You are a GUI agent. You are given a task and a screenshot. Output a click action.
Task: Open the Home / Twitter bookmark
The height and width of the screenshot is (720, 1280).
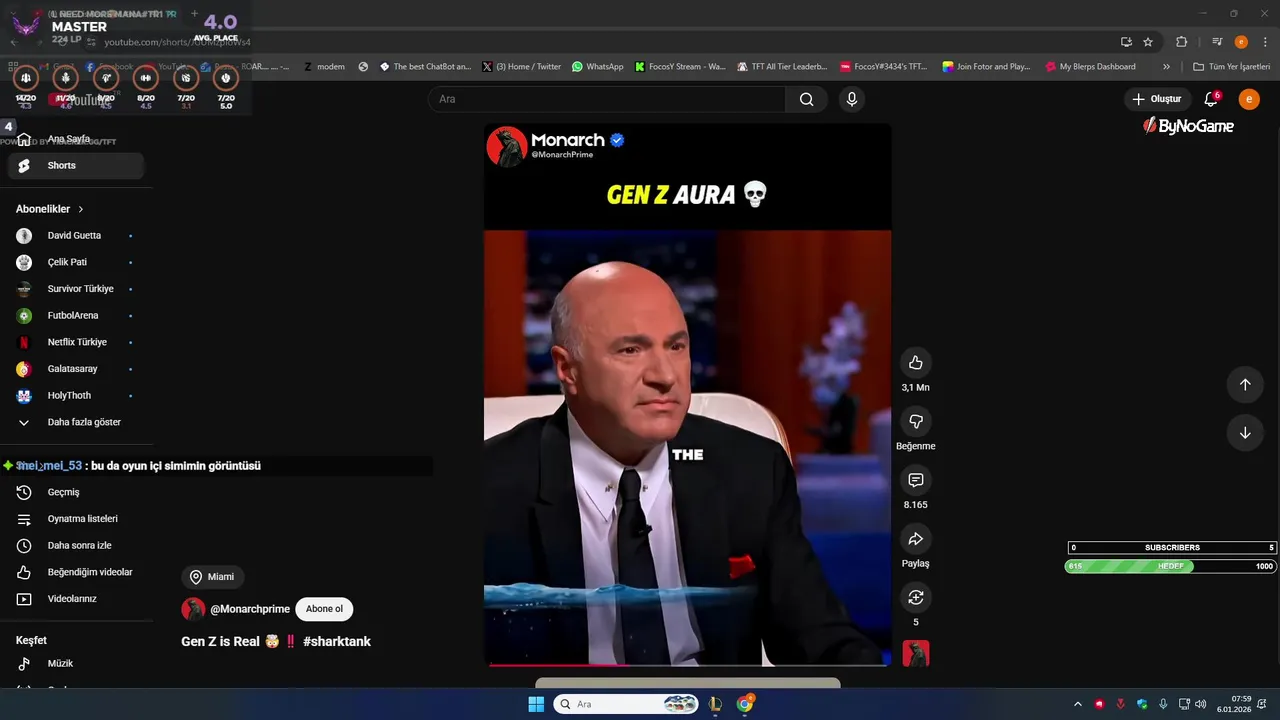pos(521,67)
